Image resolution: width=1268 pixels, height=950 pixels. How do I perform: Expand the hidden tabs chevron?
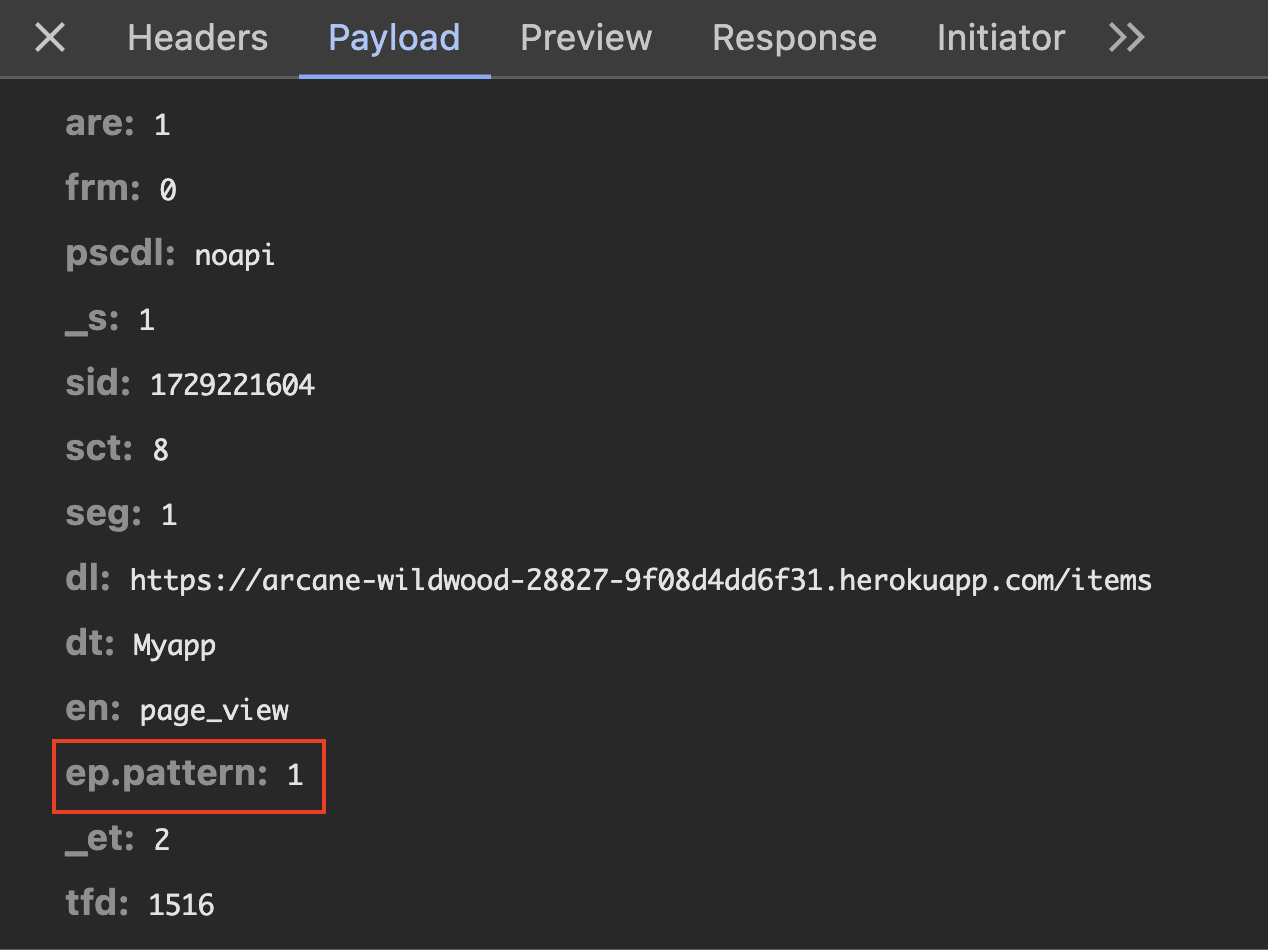pos(1126,38)
